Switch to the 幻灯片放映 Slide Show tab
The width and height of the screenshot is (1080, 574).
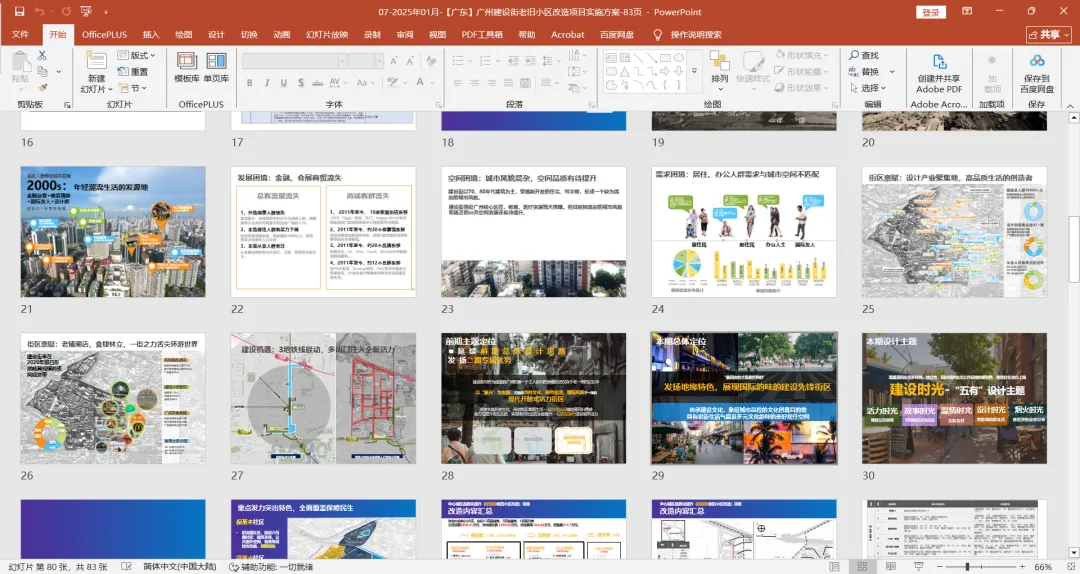(327, 34)
